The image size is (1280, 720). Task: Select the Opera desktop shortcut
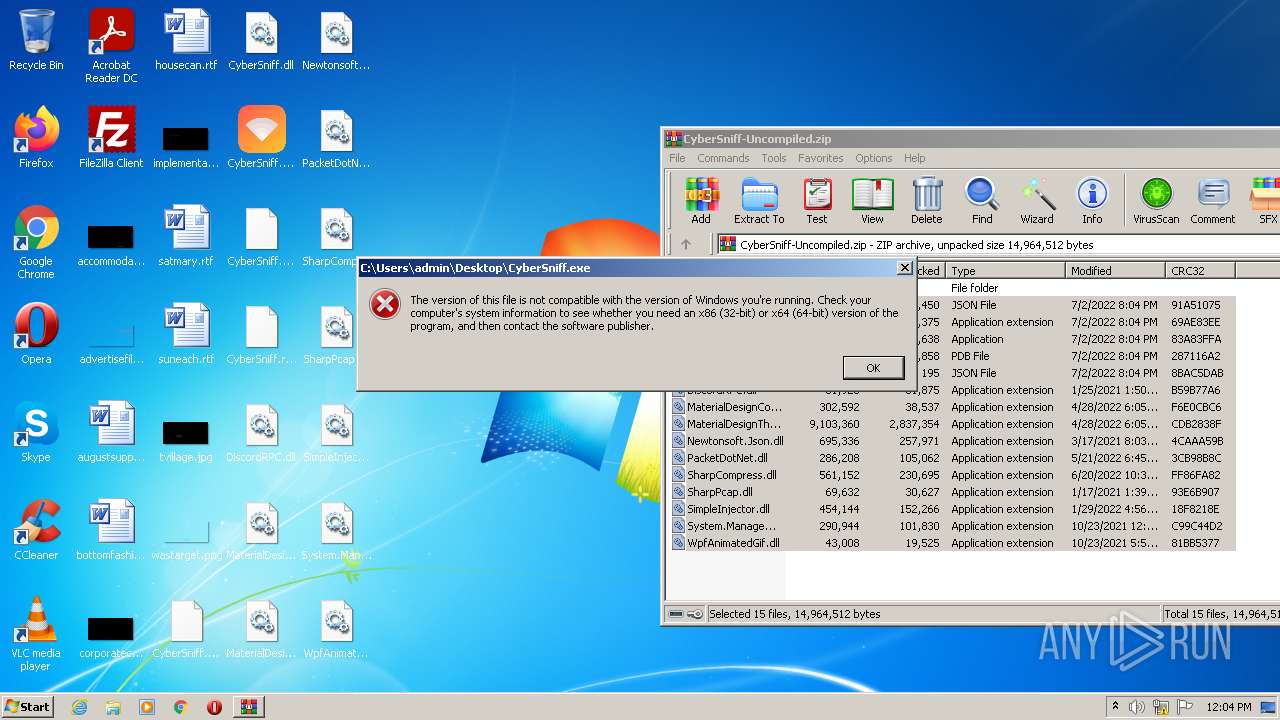[x=36, y=334]
